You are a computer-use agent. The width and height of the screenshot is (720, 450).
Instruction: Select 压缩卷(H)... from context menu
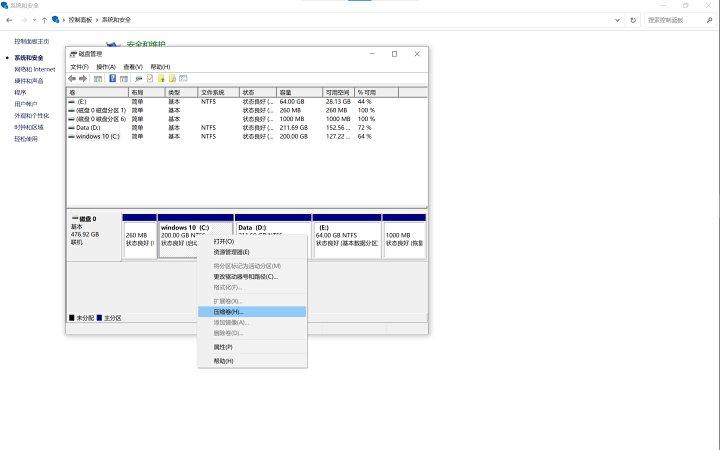click(228, 312)
